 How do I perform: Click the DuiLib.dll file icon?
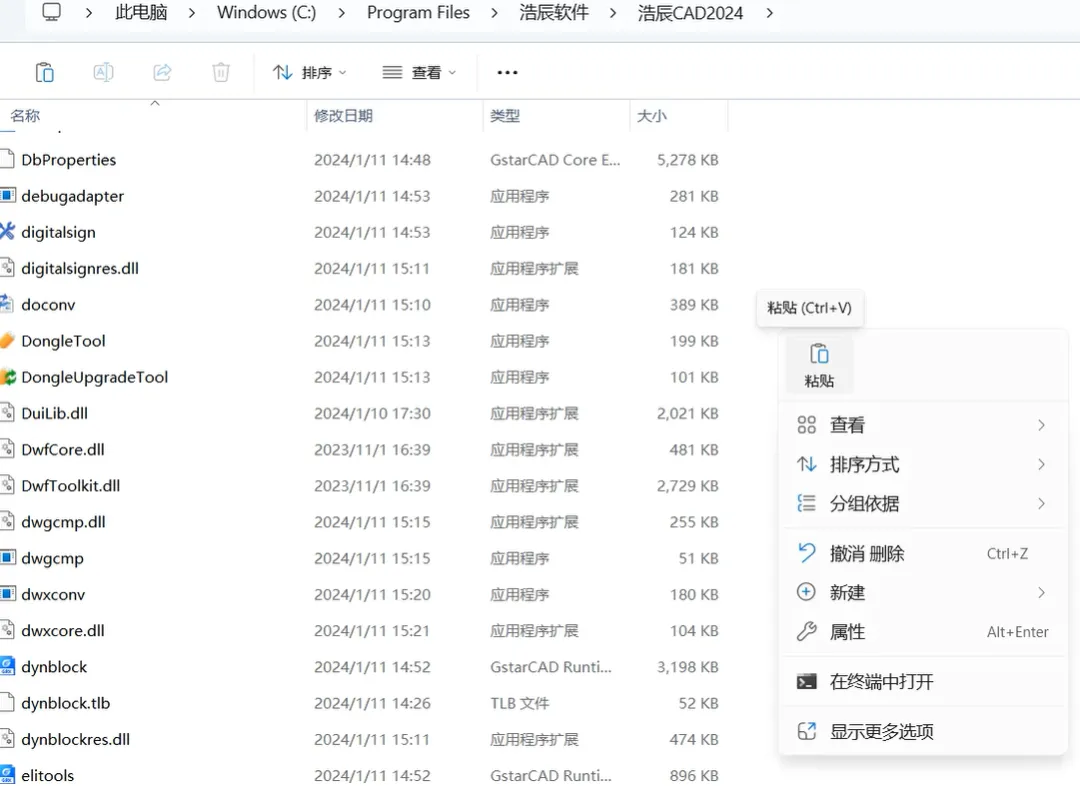coord(7,413)
